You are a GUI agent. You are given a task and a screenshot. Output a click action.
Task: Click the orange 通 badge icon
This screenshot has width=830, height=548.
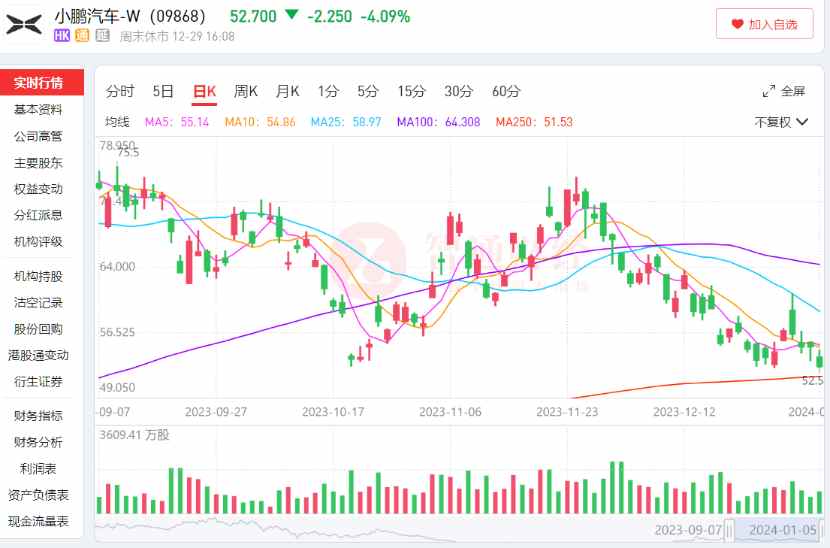[82, 35]
